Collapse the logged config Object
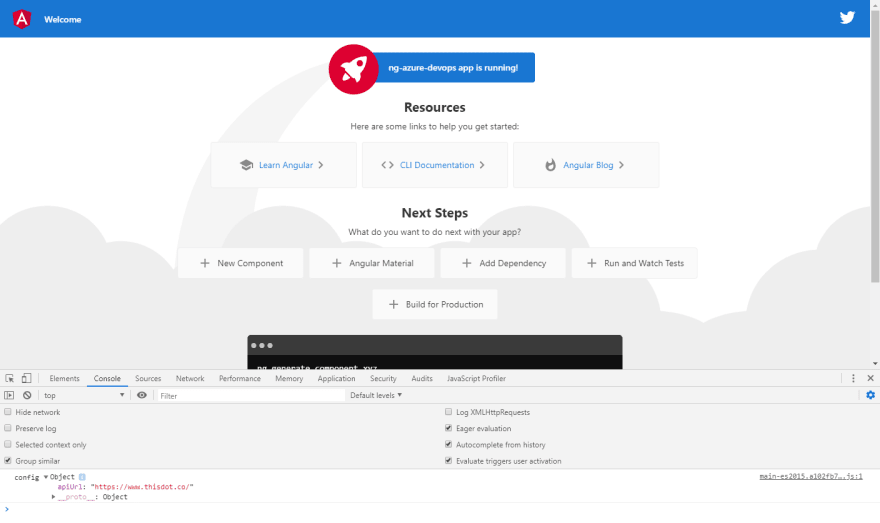This screenshot has width=880, height=523. point(46,477)
